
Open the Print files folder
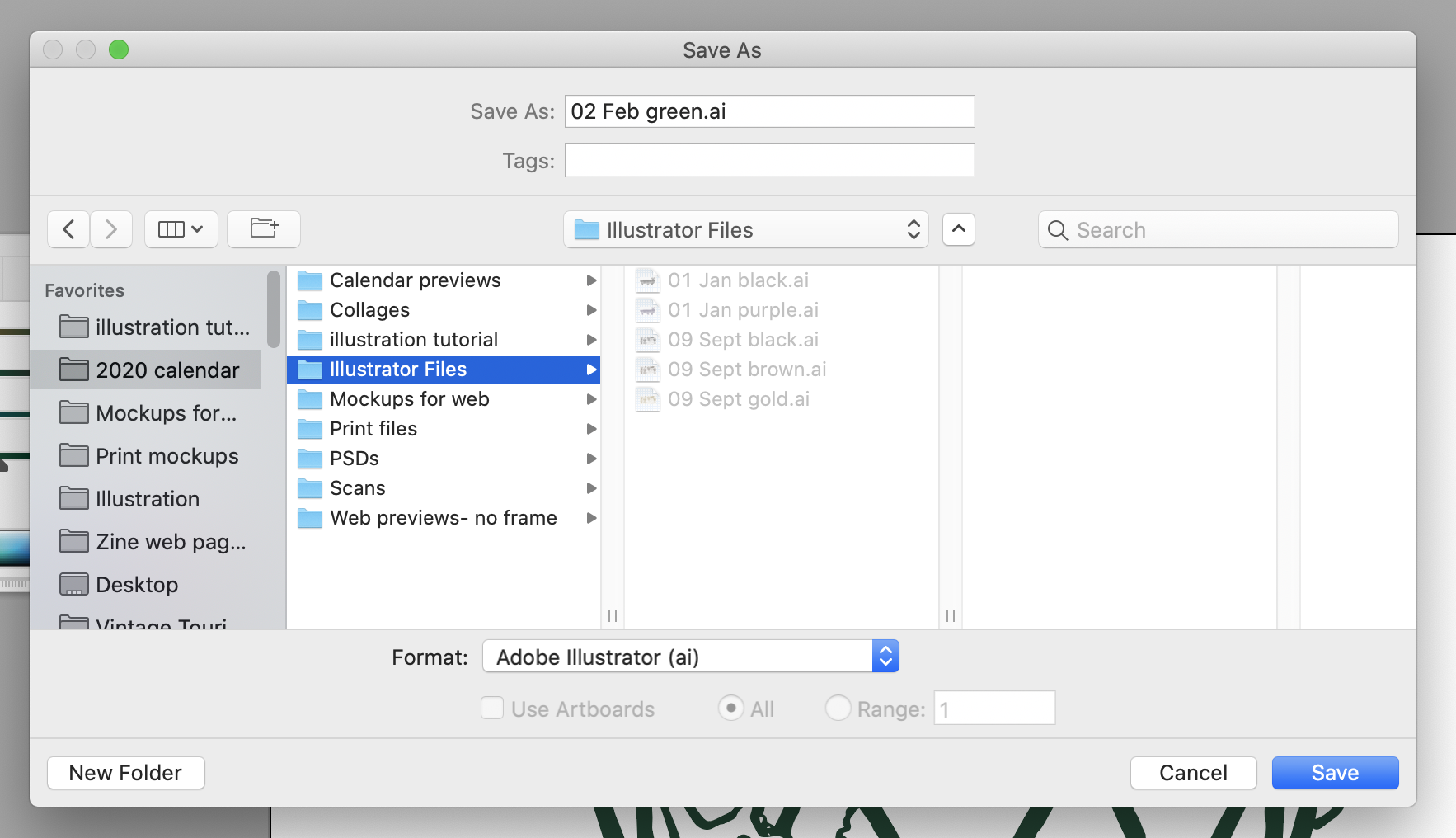pos(373,429)
